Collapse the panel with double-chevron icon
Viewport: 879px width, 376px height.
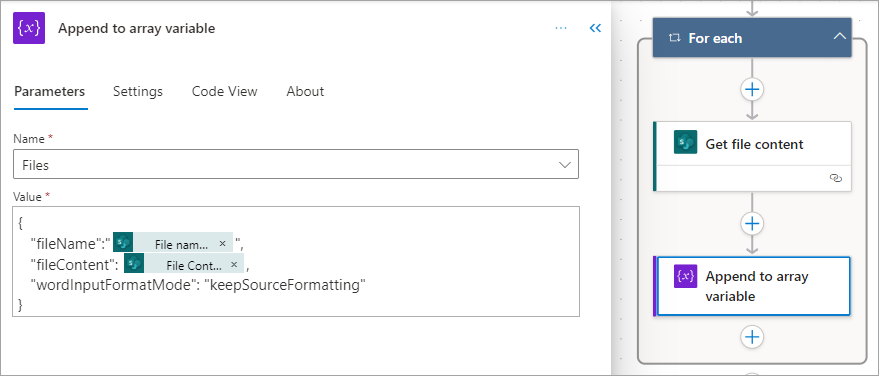click(595, 28)
